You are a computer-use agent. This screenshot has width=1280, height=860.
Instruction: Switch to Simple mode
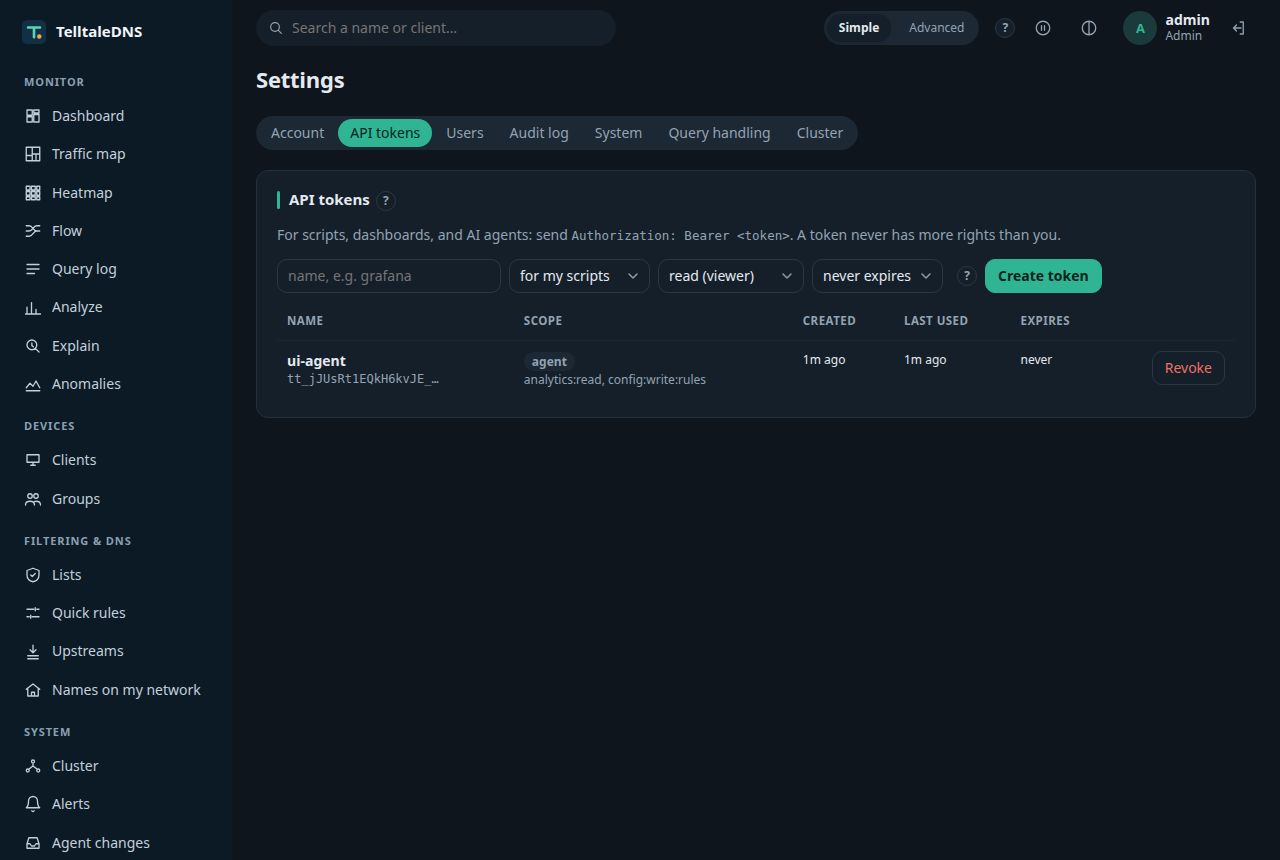pos(858,28)
